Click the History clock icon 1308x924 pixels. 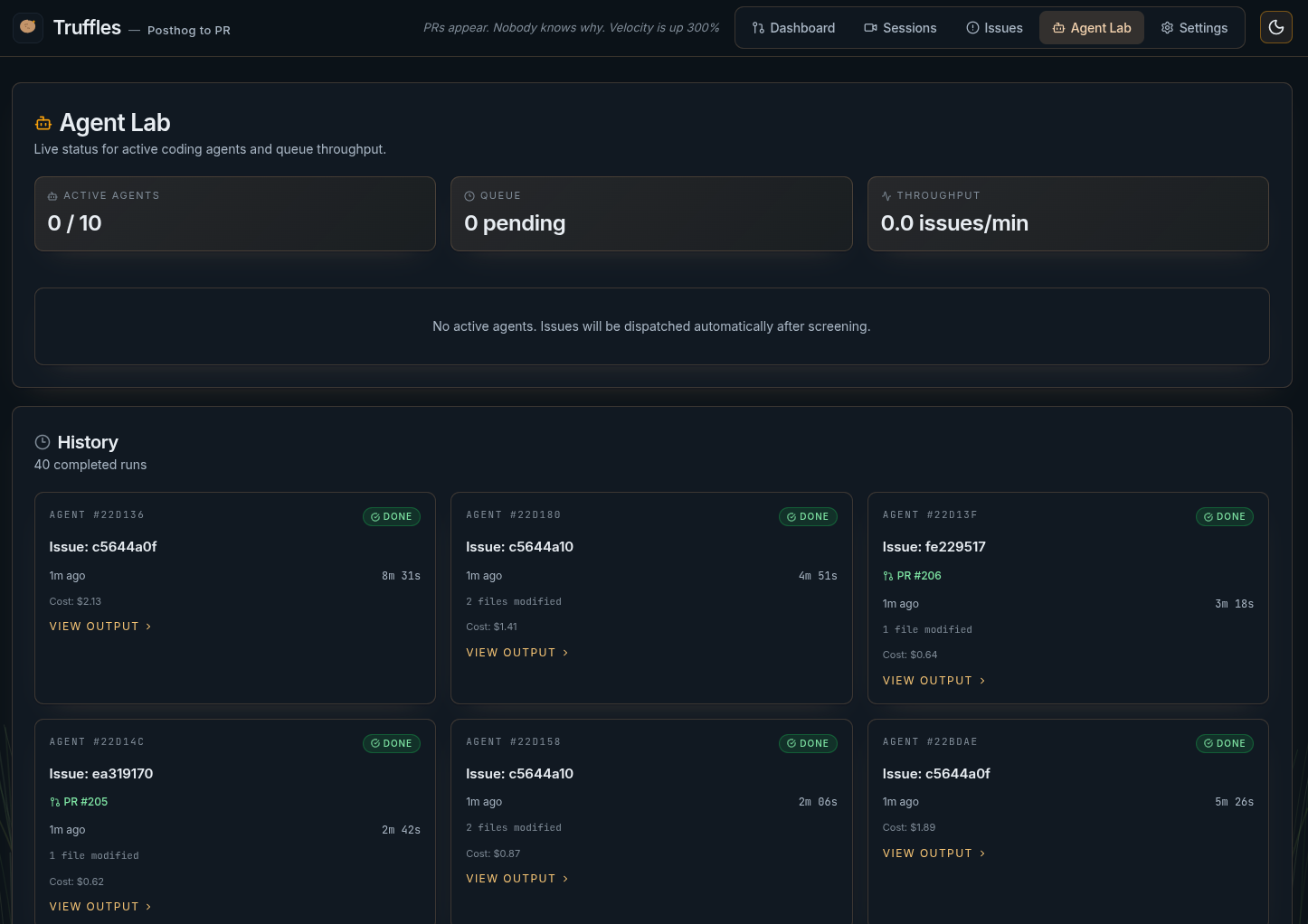point(43,442)
